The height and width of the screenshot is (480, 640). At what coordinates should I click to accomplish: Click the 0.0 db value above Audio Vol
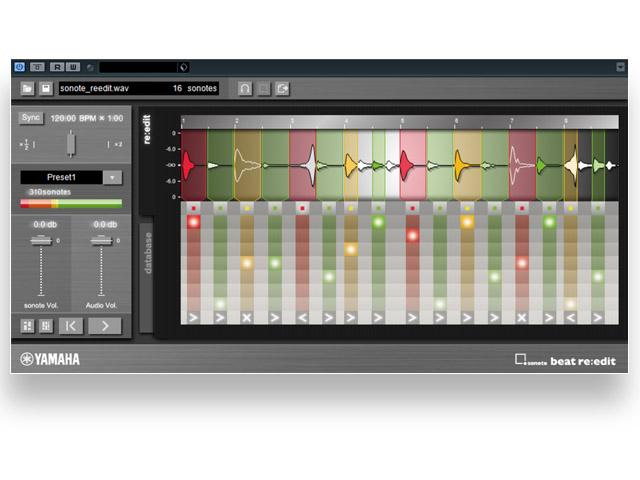105,224
